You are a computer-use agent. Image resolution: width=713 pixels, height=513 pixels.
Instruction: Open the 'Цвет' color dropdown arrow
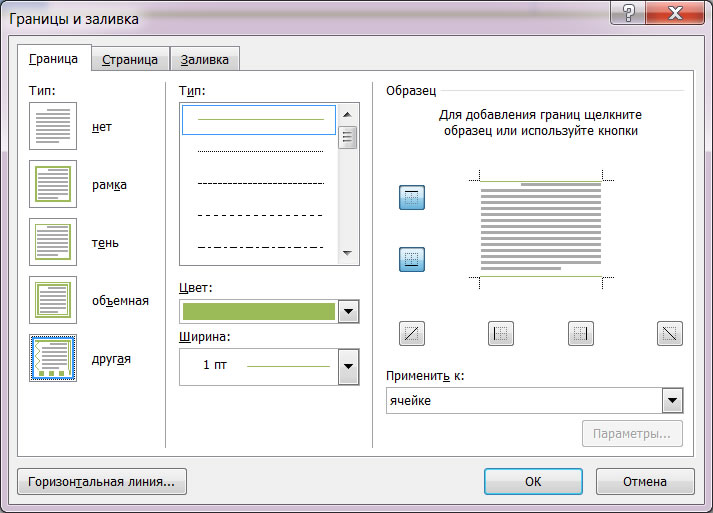(348, 312)
